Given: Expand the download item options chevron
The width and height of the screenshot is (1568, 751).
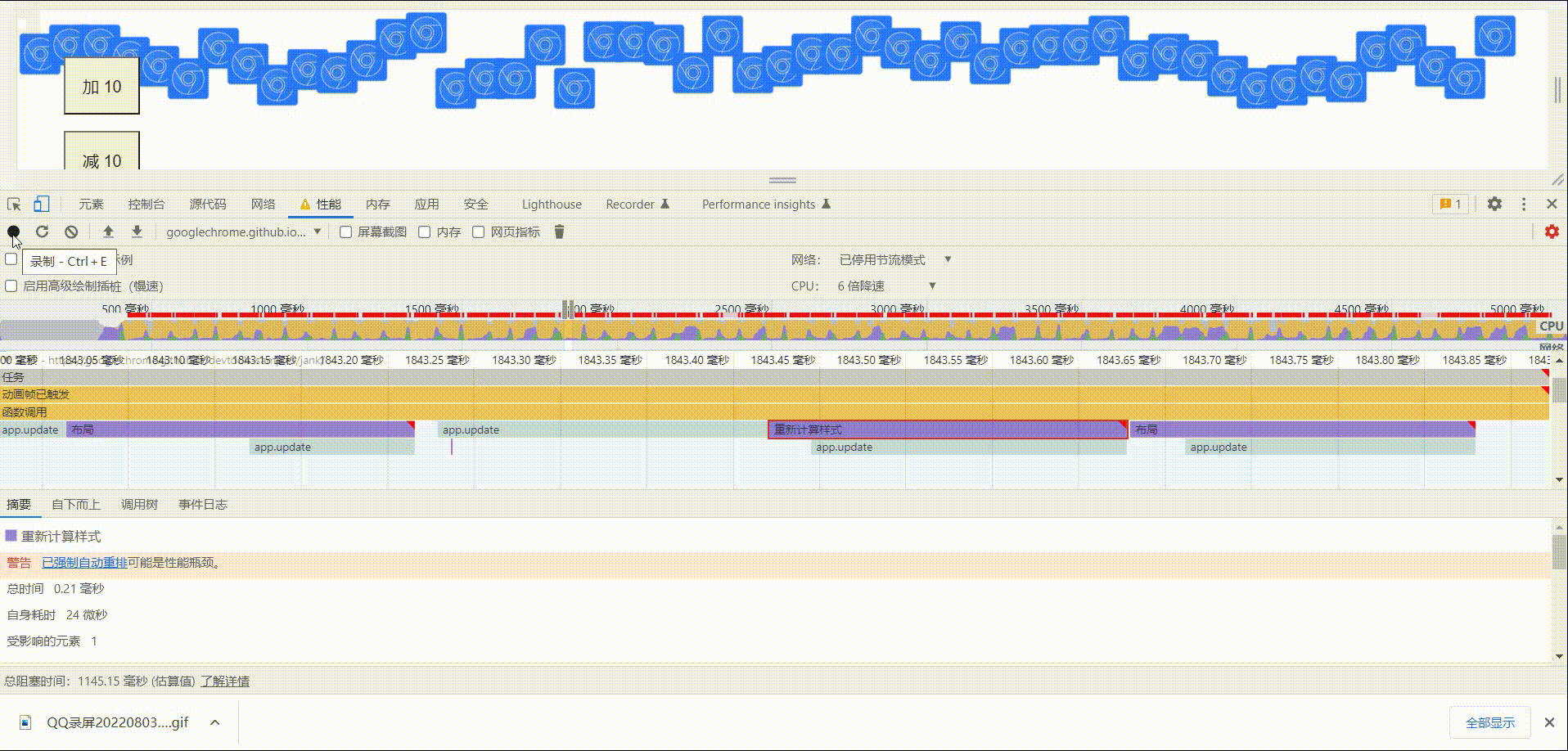Looking at the screenshot, I should [x=214, y=722].
